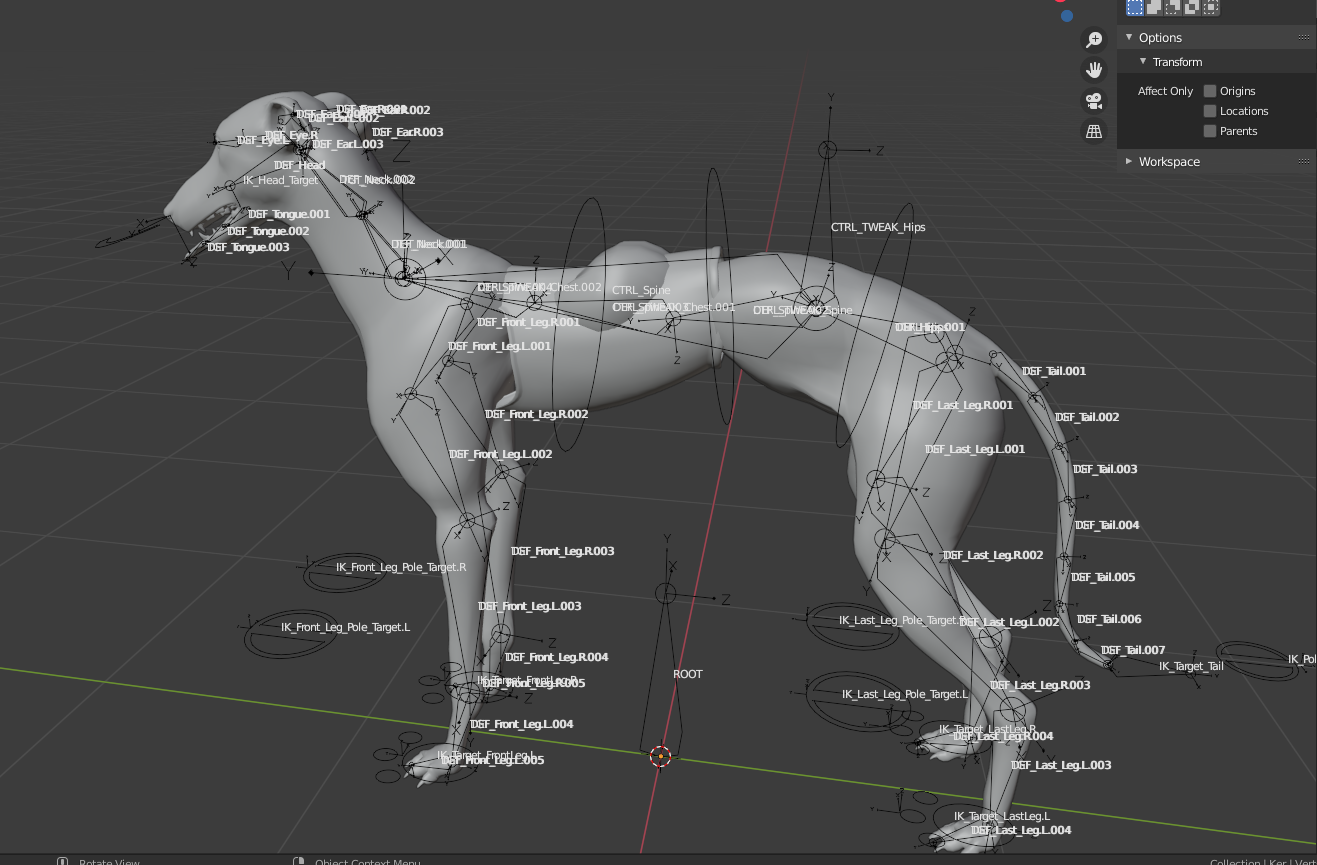
Task: Click the DEF_Front_Leg.L.002 label
Action: 501,454
